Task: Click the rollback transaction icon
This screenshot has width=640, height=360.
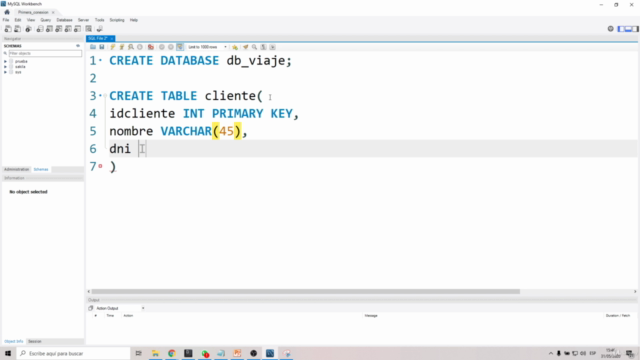Action: 171,47
